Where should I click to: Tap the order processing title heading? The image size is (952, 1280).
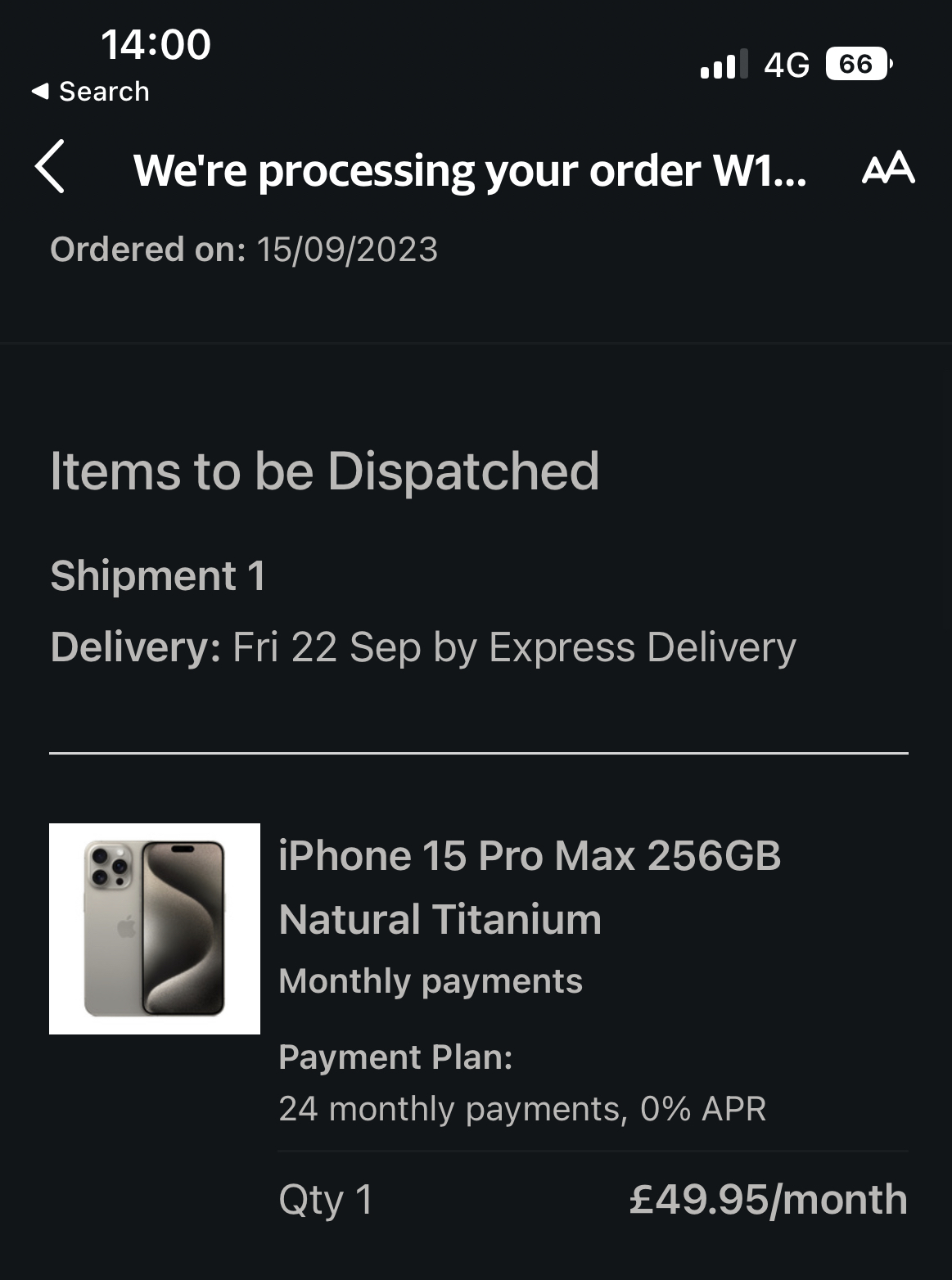click(470, 170)
